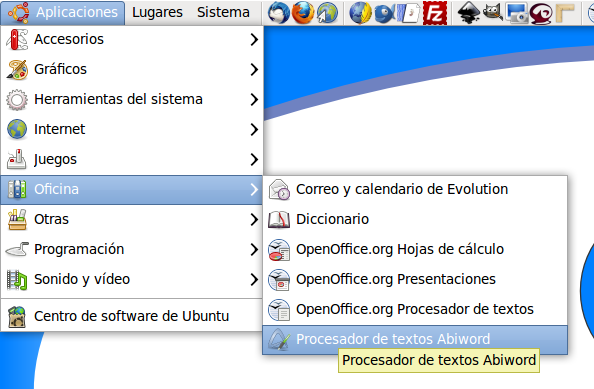The image size is (594, 389).
Task: Click the screenshot tool panel icon
Action: [x=517, y=13]
